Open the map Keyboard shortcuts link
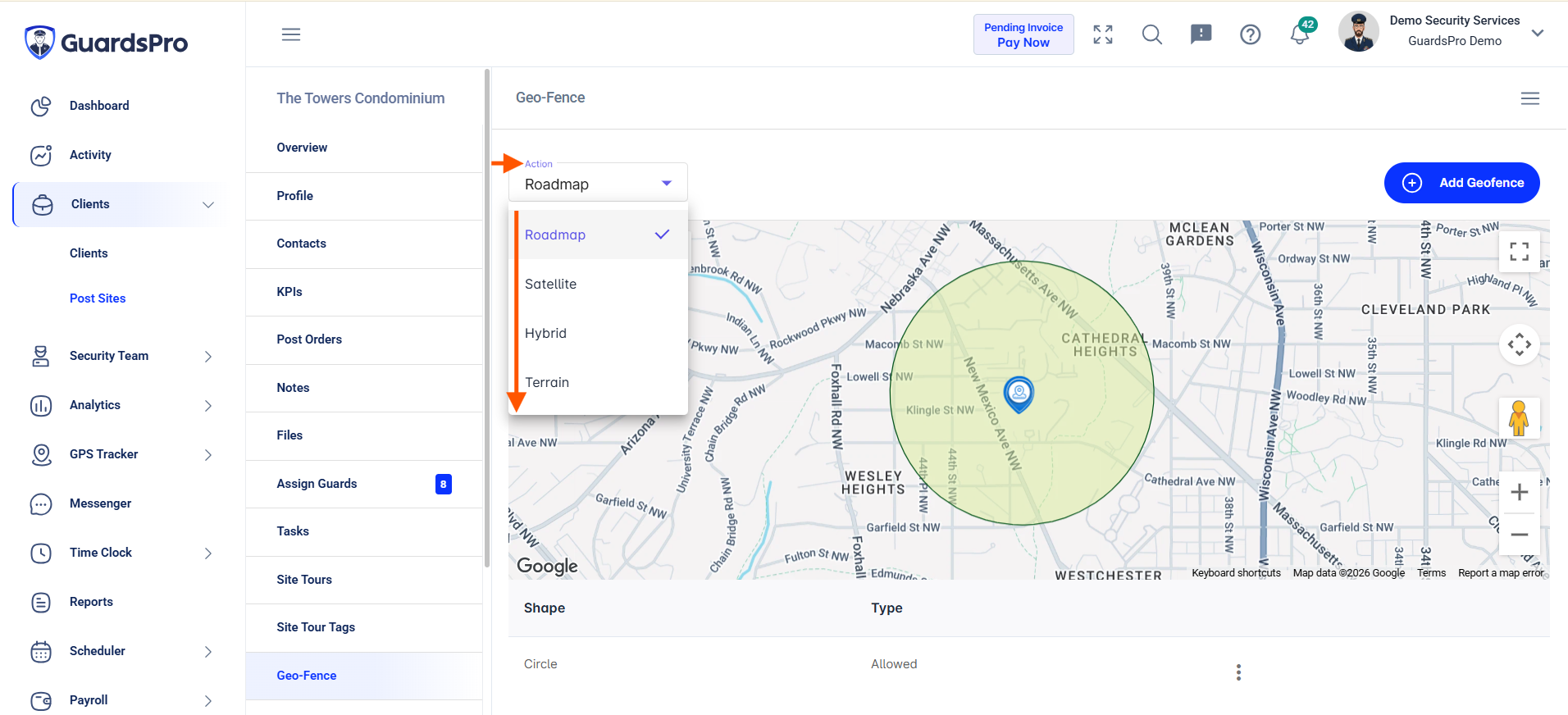1568x715 pixels. point(1236,573)
